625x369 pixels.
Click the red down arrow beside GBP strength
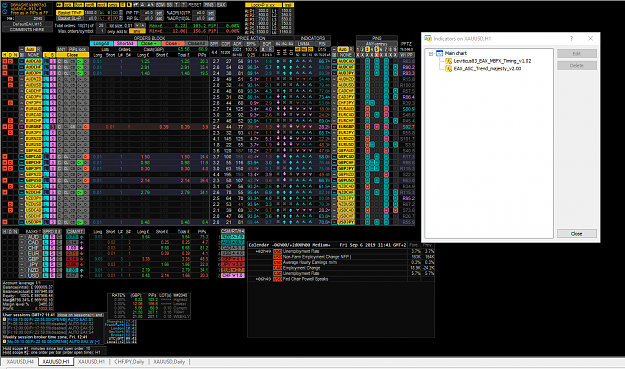point(82,259)
